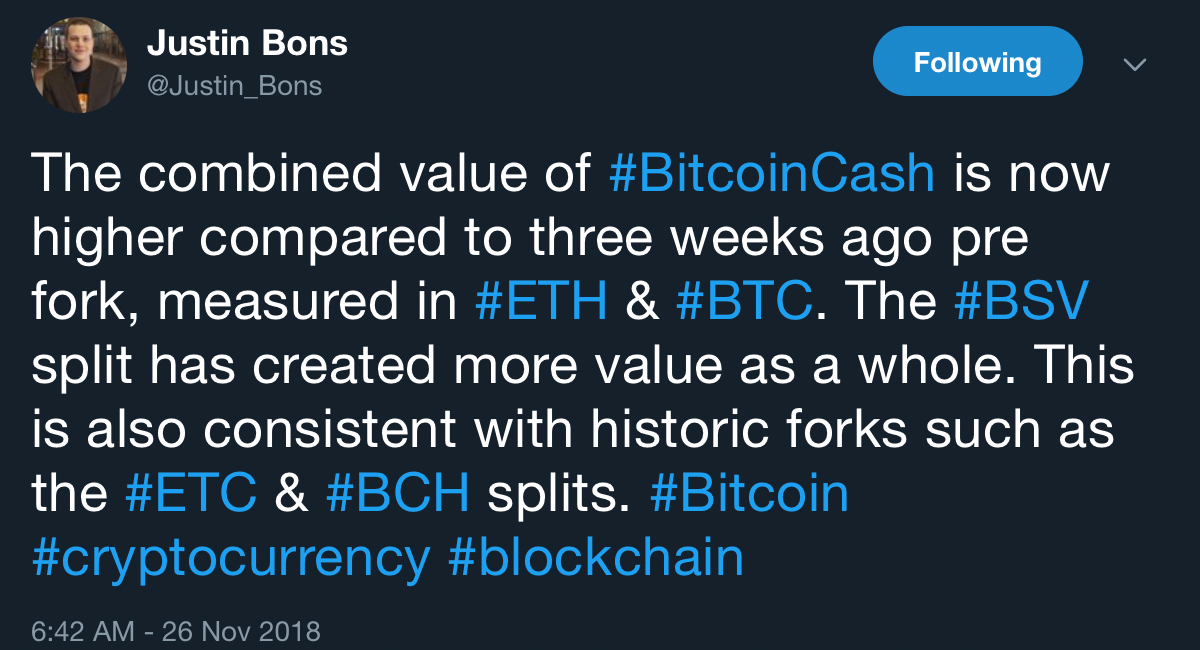Toggle the Following button

point(977,62)
